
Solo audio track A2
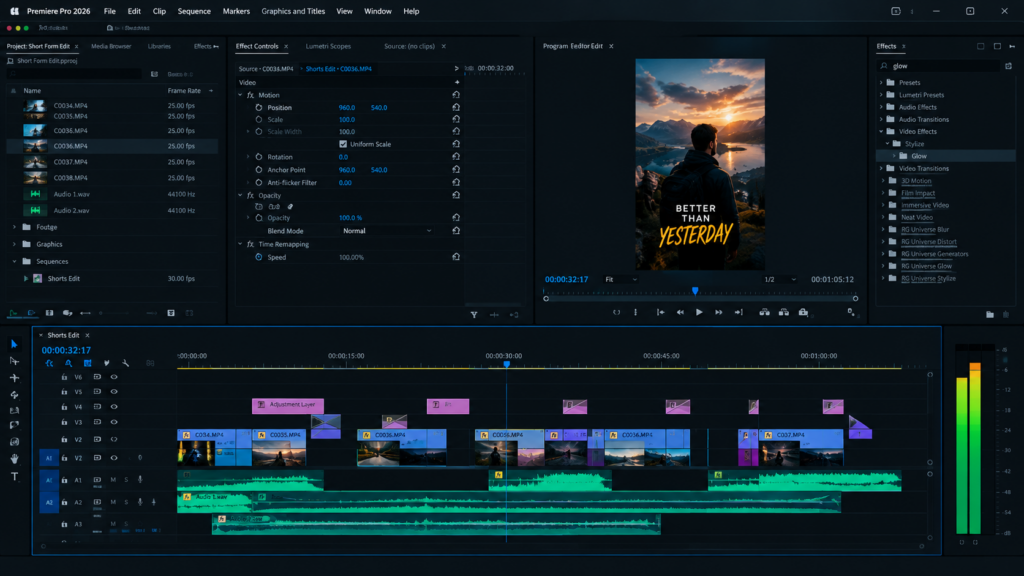126,502
